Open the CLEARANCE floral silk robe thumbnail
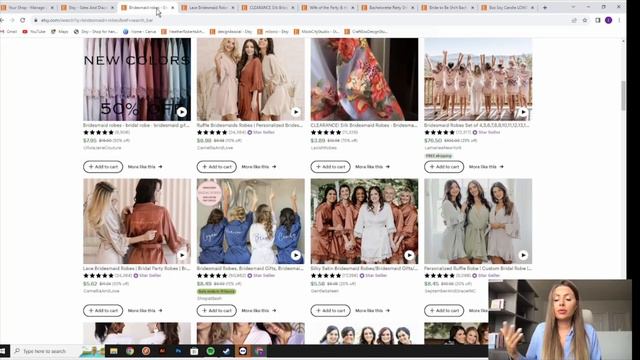The image size is (640, 360). click(364, 79)
